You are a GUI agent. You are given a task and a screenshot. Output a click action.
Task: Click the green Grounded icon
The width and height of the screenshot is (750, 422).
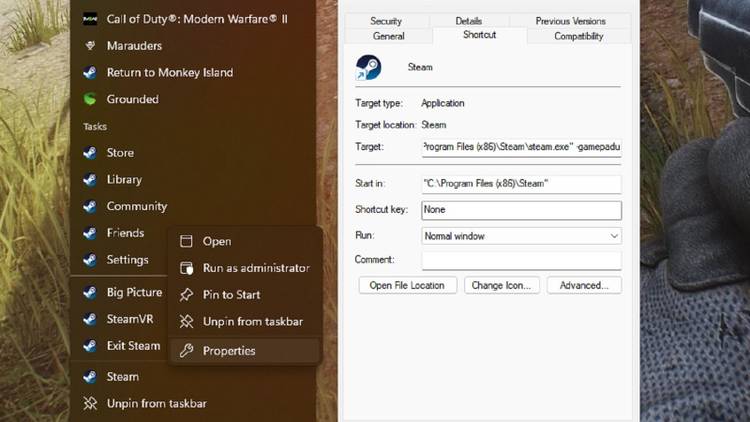point(90,100)
